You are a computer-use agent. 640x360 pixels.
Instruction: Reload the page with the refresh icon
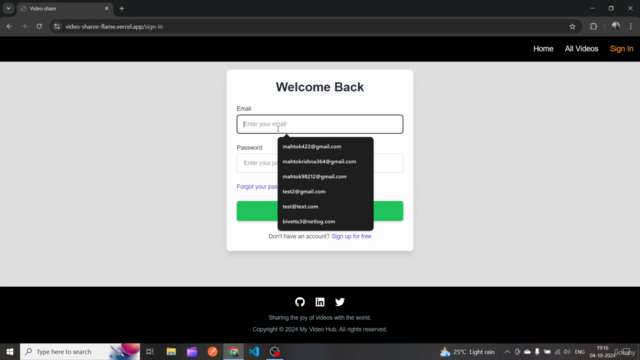pos(39,27)
